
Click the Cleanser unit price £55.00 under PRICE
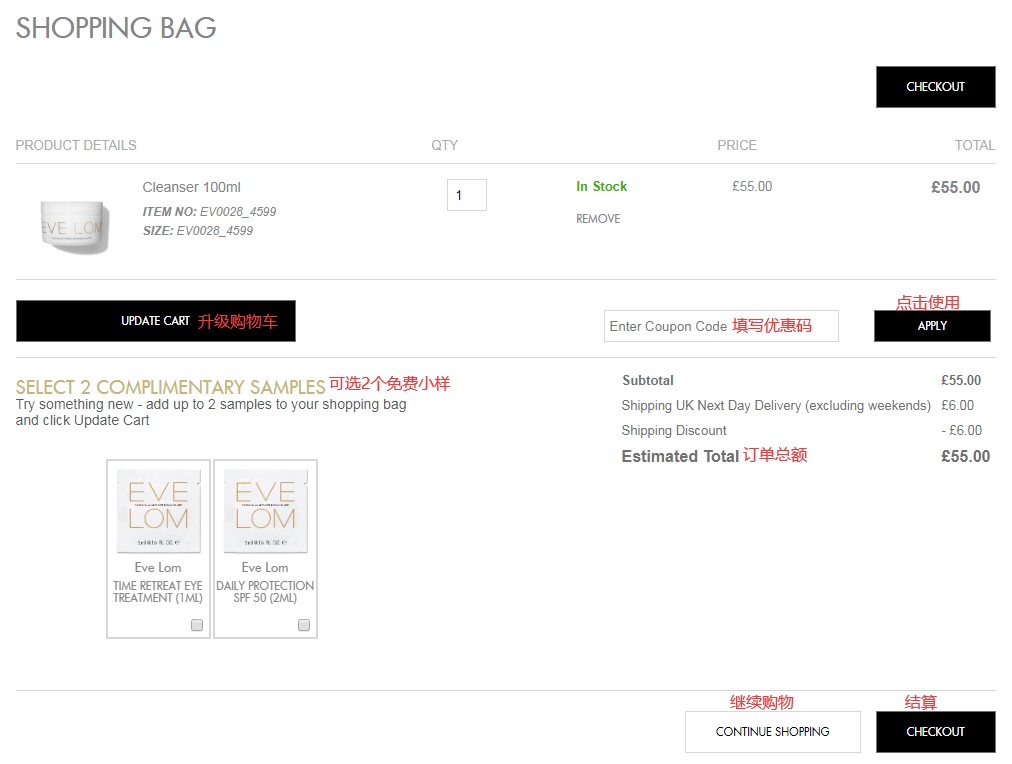tap(752, 186)
